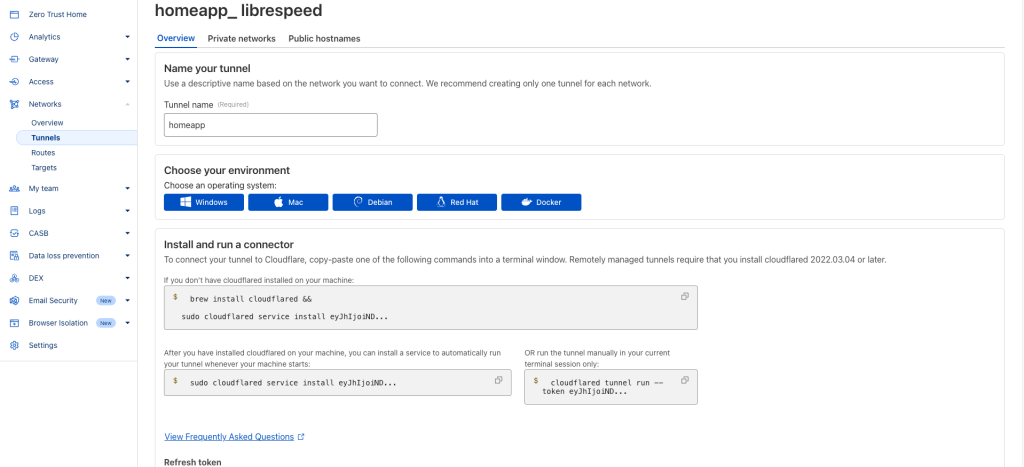Expand the Email Security menu arrow
1024x467 pixels.
point(127,300)
